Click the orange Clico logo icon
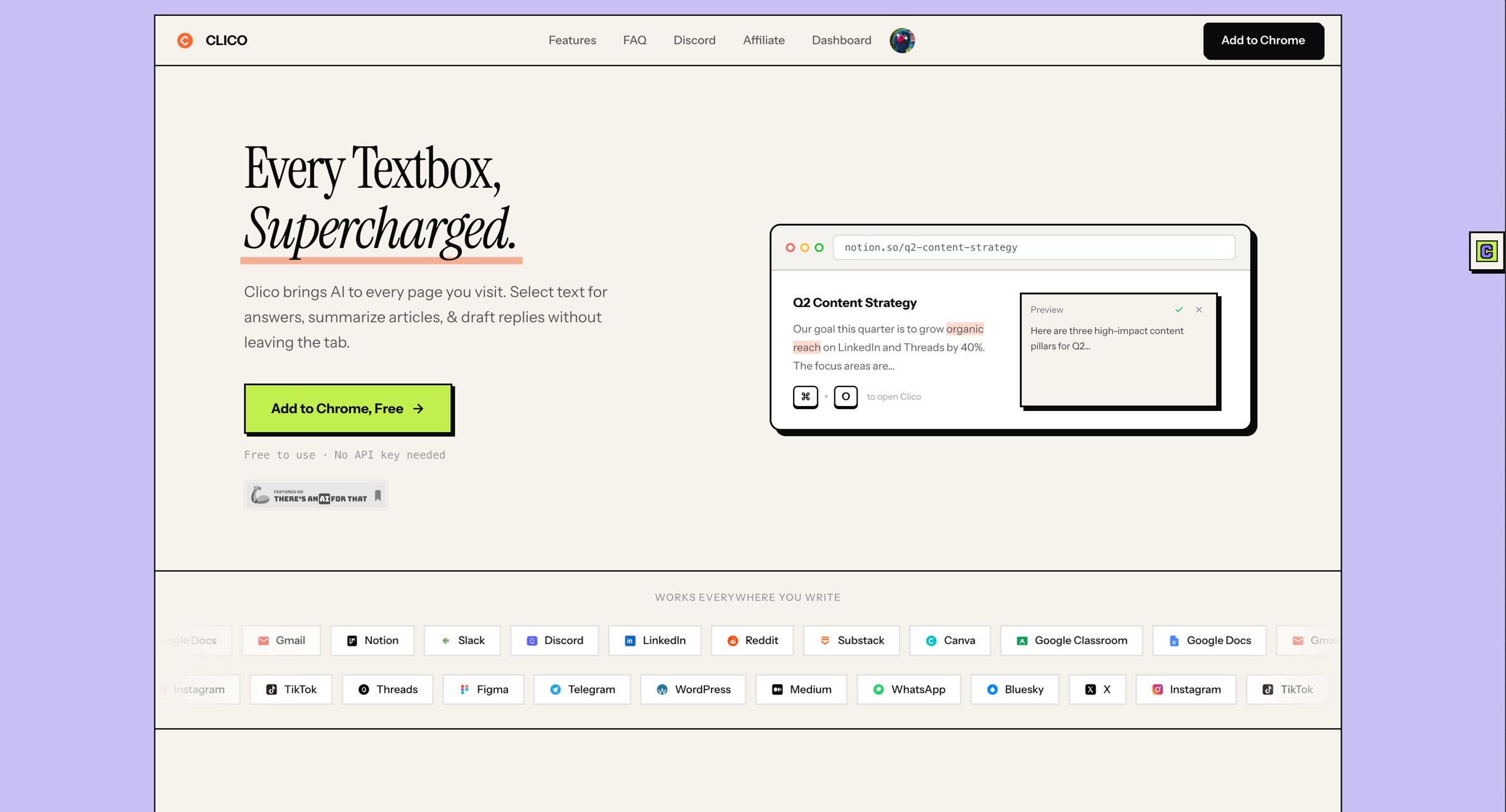The height and width of the screenshot is (812, 1506). click(x=185, y=41)
